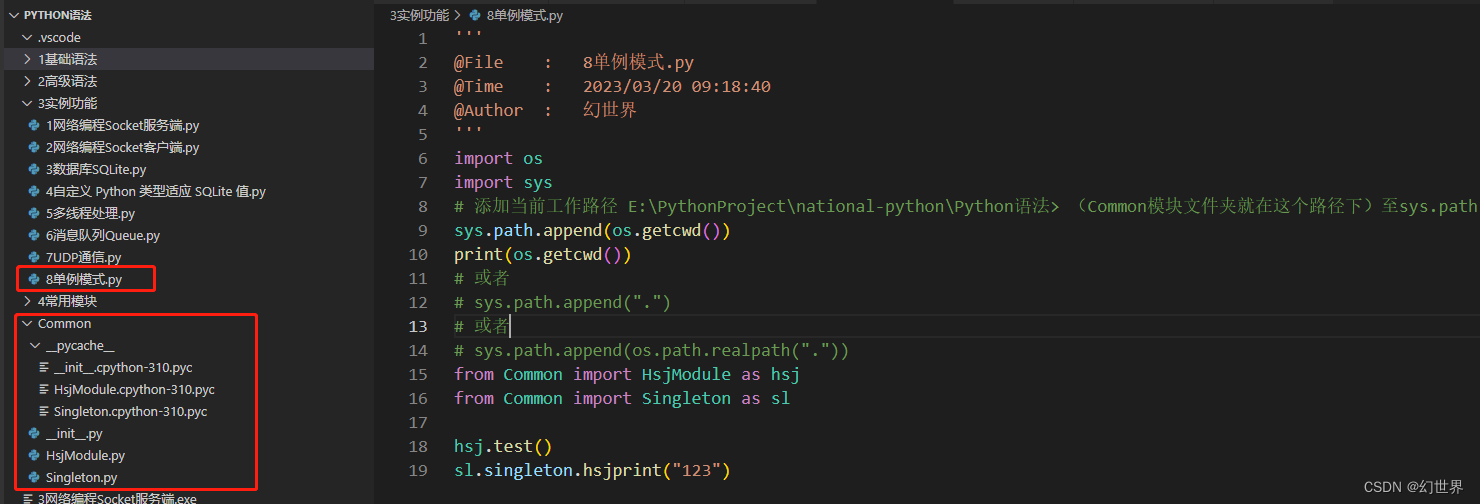
Task: Click Python icon beside 1网络编程Socket服务端.py
Action: click(x=34, y=126)
